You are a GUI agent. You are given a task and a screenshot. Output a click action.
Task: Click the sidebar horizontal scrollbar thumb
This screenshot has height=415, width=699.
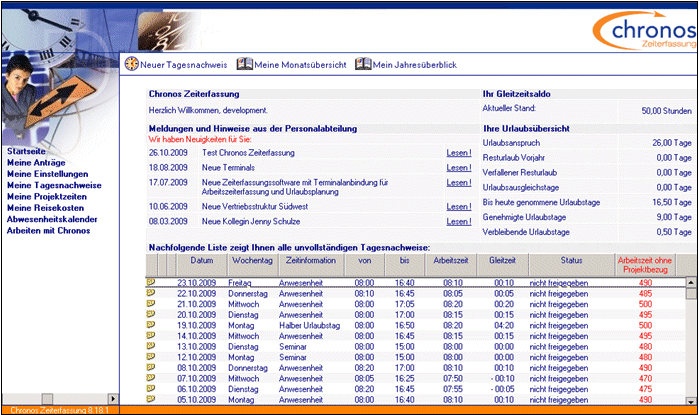click(x=47, y=399)
